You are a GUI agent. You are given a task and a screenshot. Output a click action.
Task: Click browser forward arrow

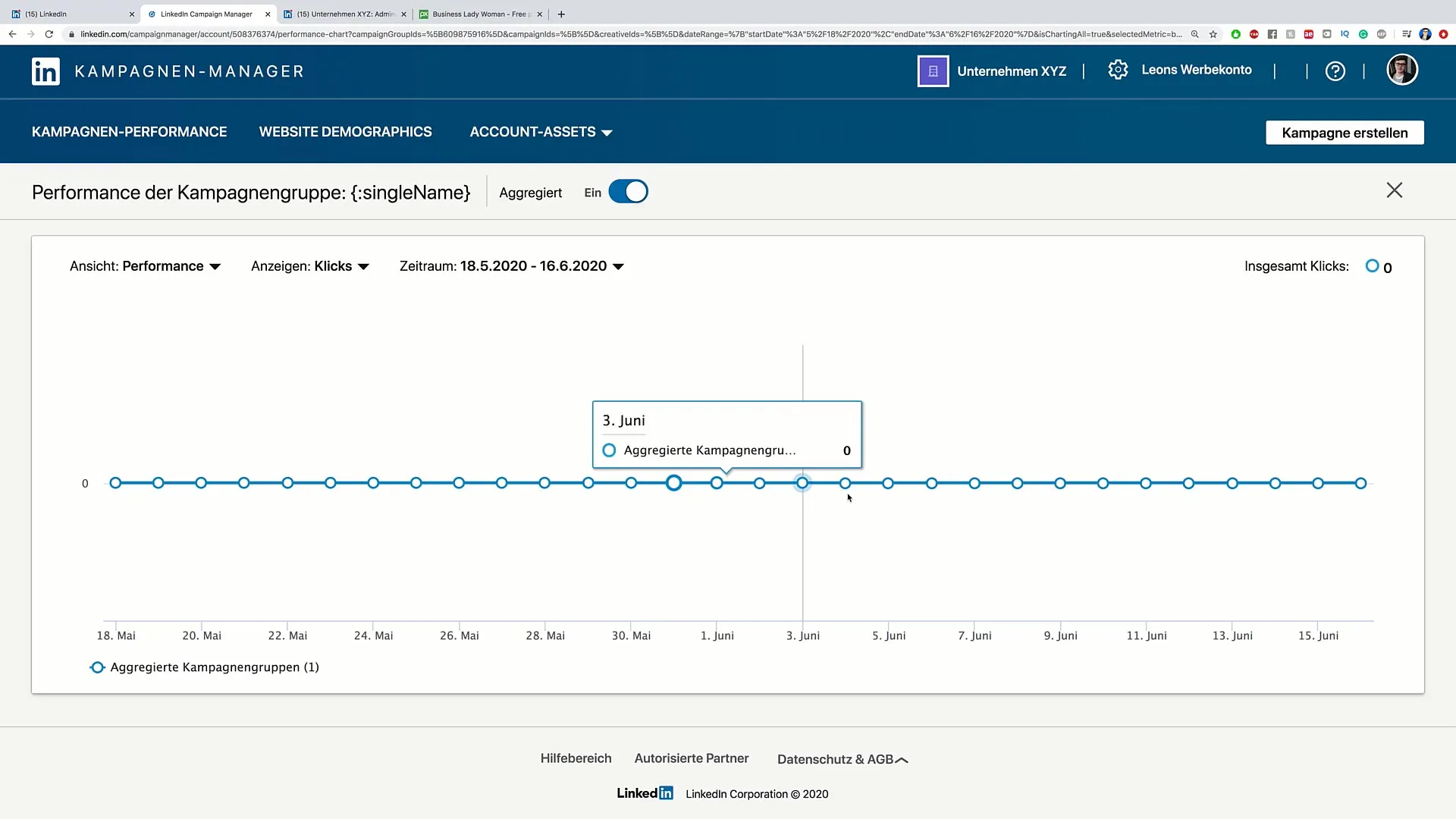click(30, 34)
